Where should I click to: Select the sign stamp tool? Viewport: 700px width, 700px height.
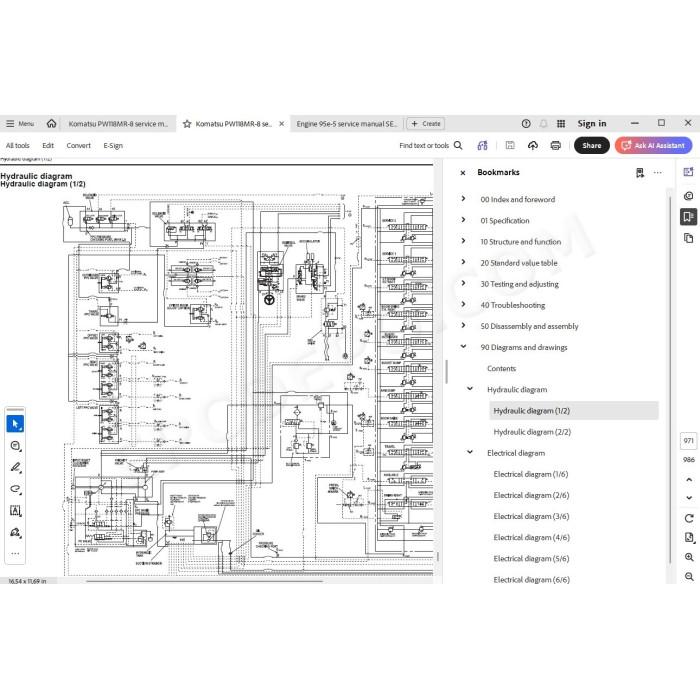coord(15,532)
